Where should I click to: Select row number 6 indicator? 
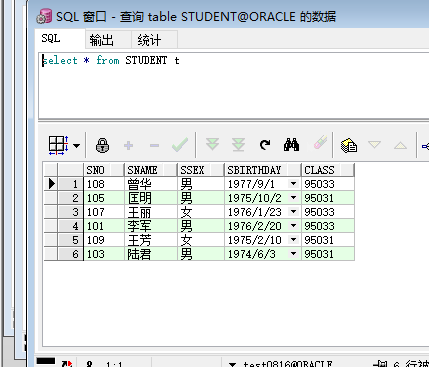(x=70, y=254)
